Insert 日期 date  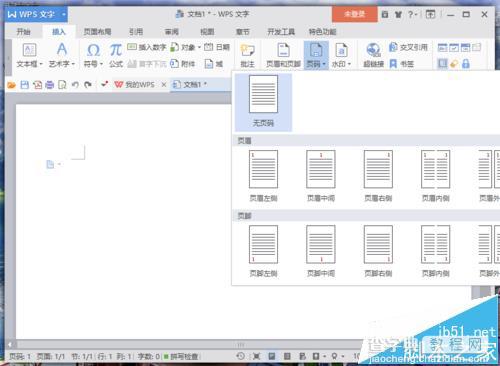coord(217,47)
